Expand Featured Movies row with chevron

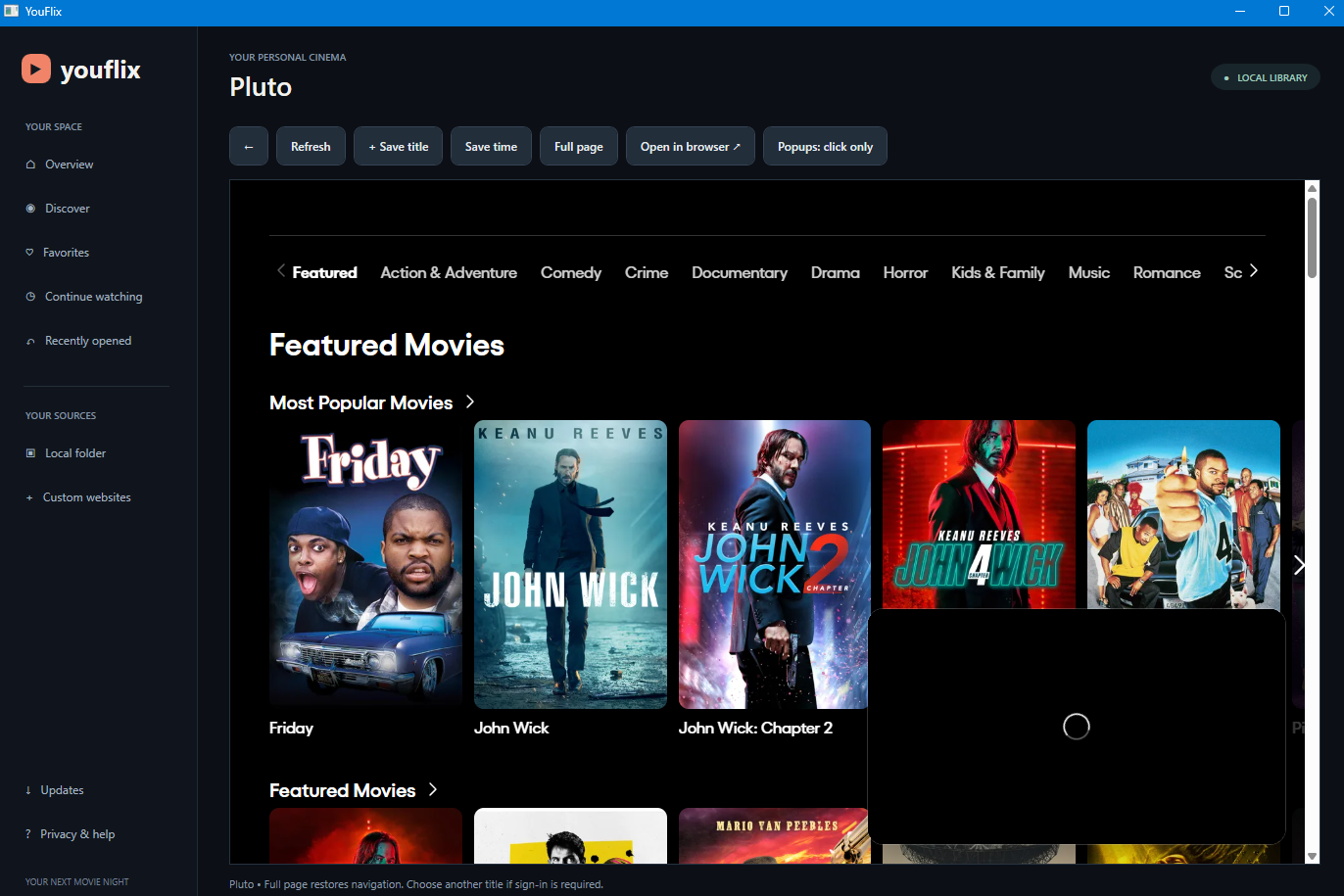tap(433, 789)
